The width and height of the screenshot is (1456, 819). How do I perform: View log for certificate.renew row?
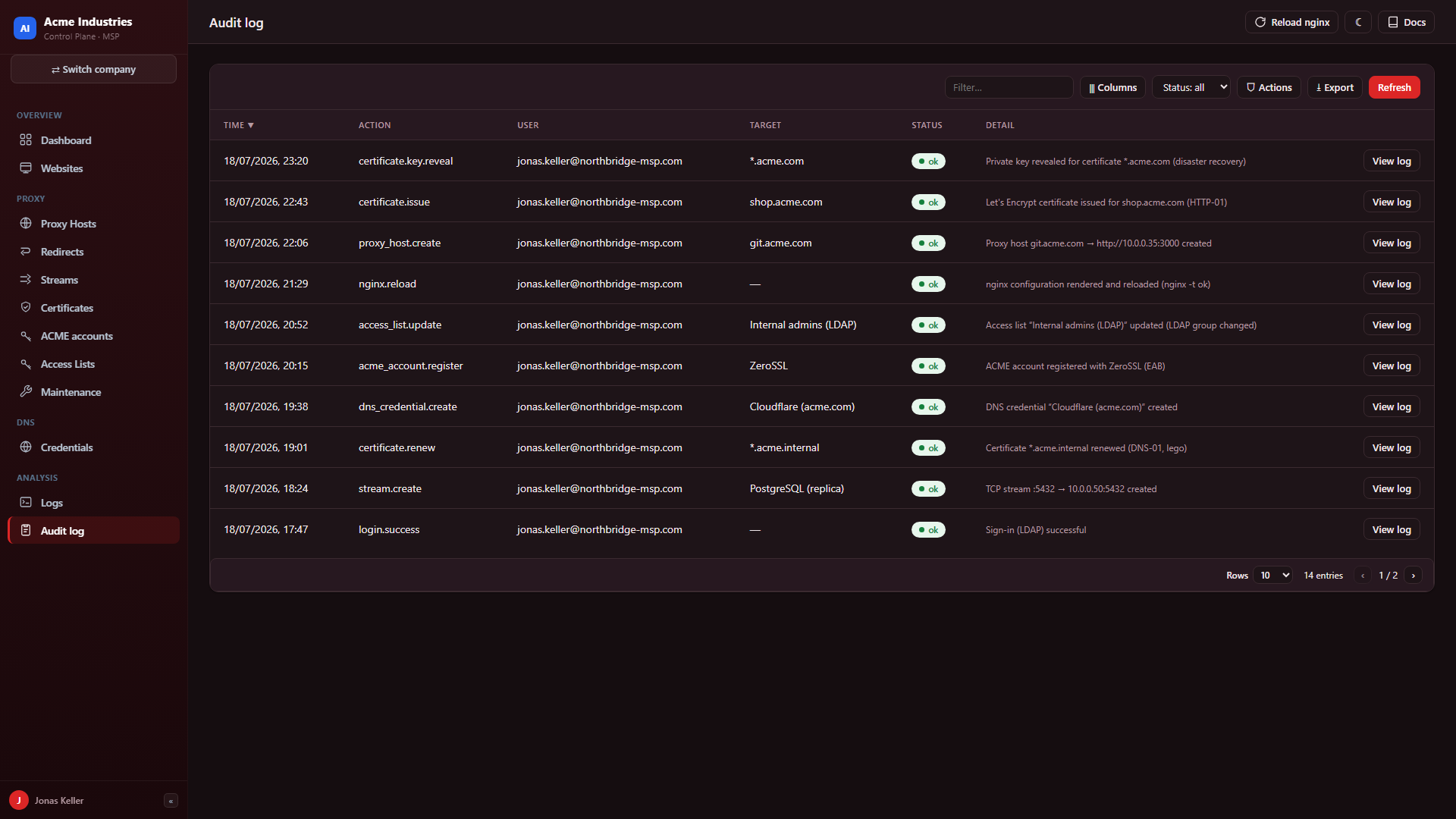point(1391,447)
